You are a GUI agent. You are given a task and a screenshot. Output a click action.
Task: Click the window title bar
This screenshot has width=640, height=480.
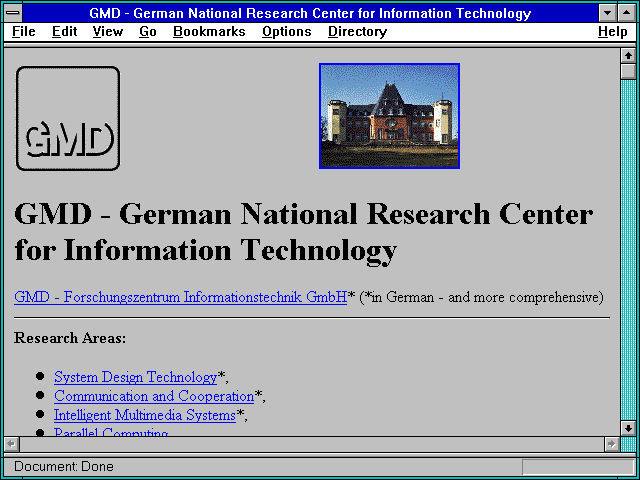point(310,13)
